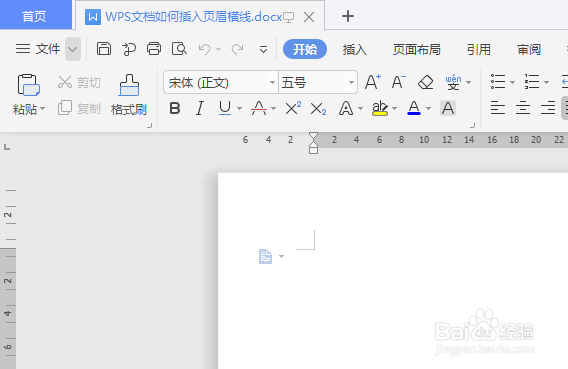
Task: Expand the arrow beside 文件 menu
Action: [73, 49]
